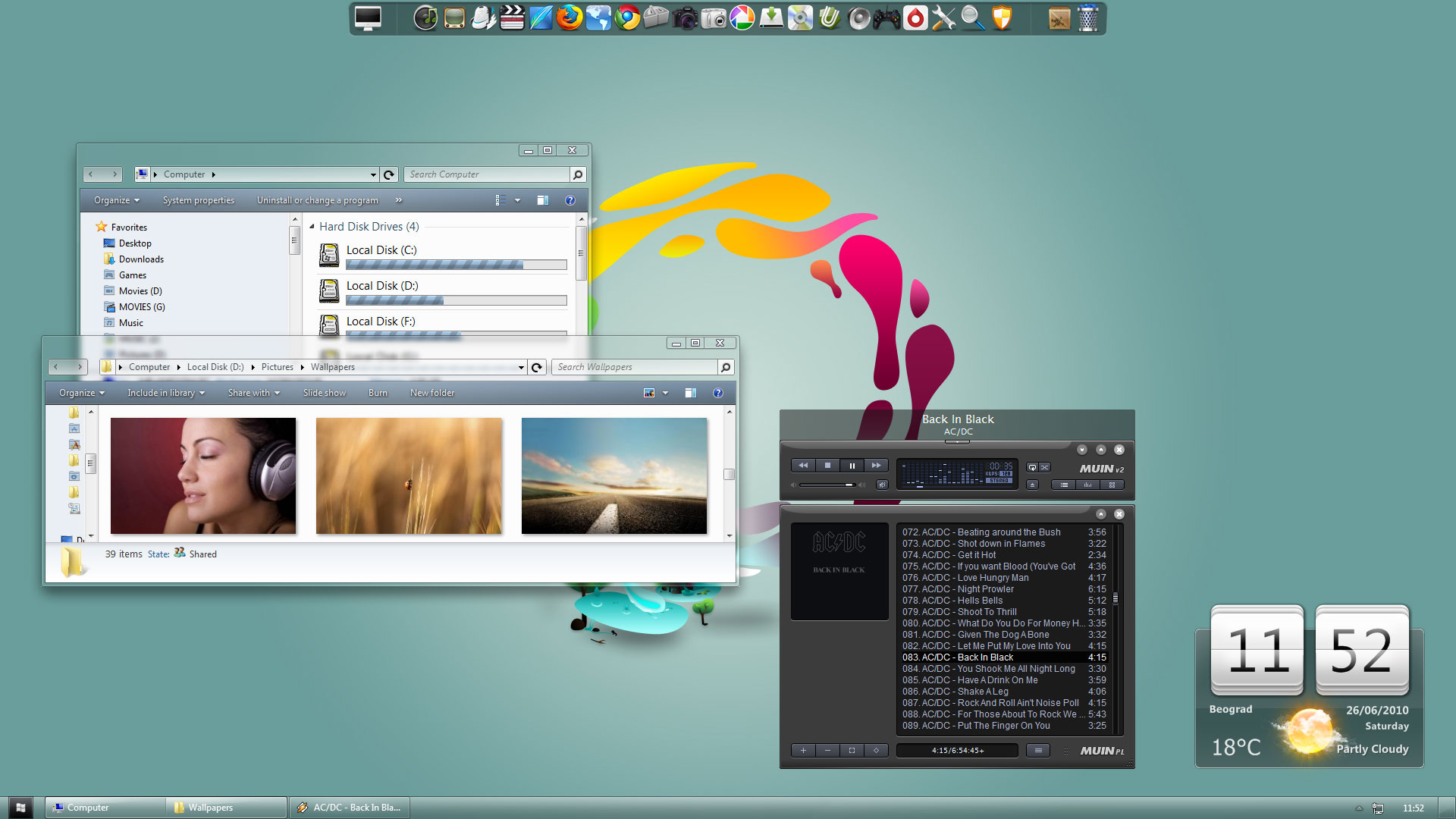
Task: Toggle repeat mode in MUIN player
Action: coord(1032,467)
